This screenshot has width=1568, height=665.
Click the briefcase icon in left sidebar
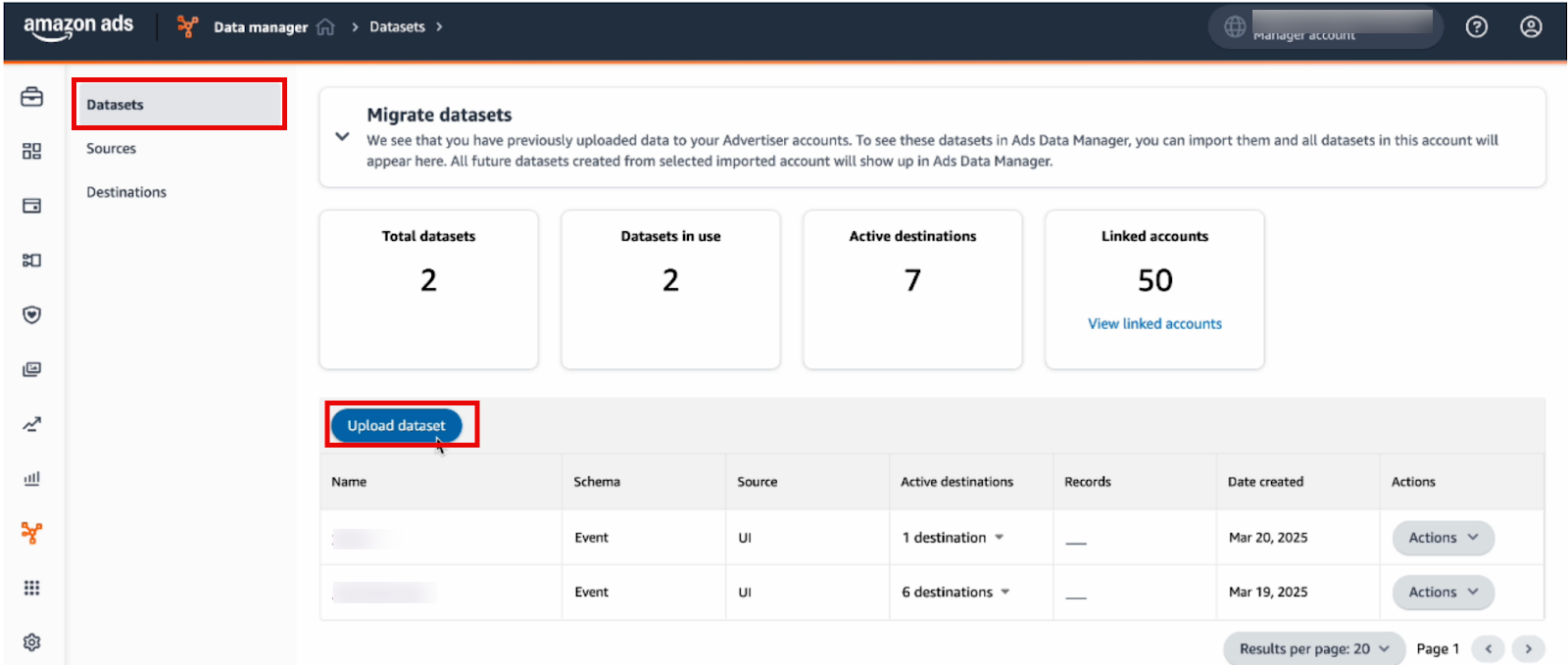pos(31,97)
